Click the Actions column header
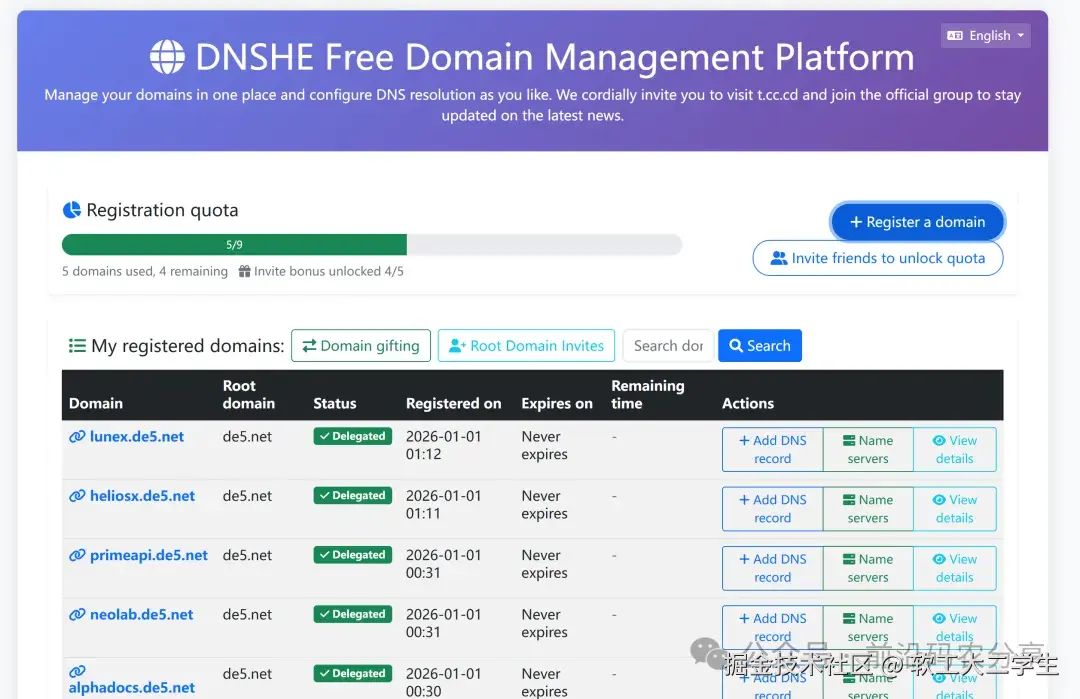The image size is (1080, 699). pyautogui.click(x=747, y=404)
